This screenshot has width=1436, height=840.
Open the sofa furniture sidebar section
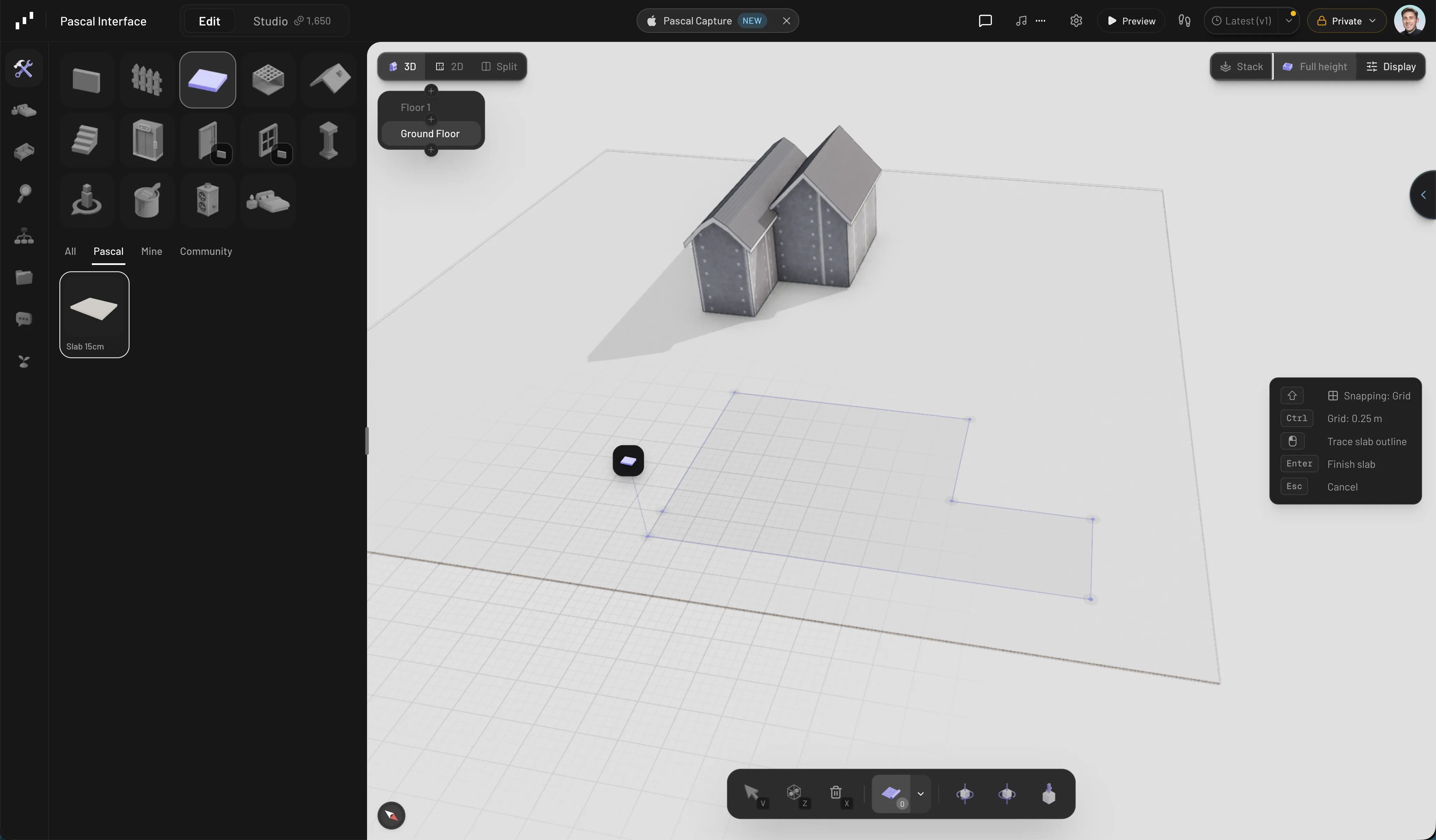pyautogui.click(x=24, y=152)
